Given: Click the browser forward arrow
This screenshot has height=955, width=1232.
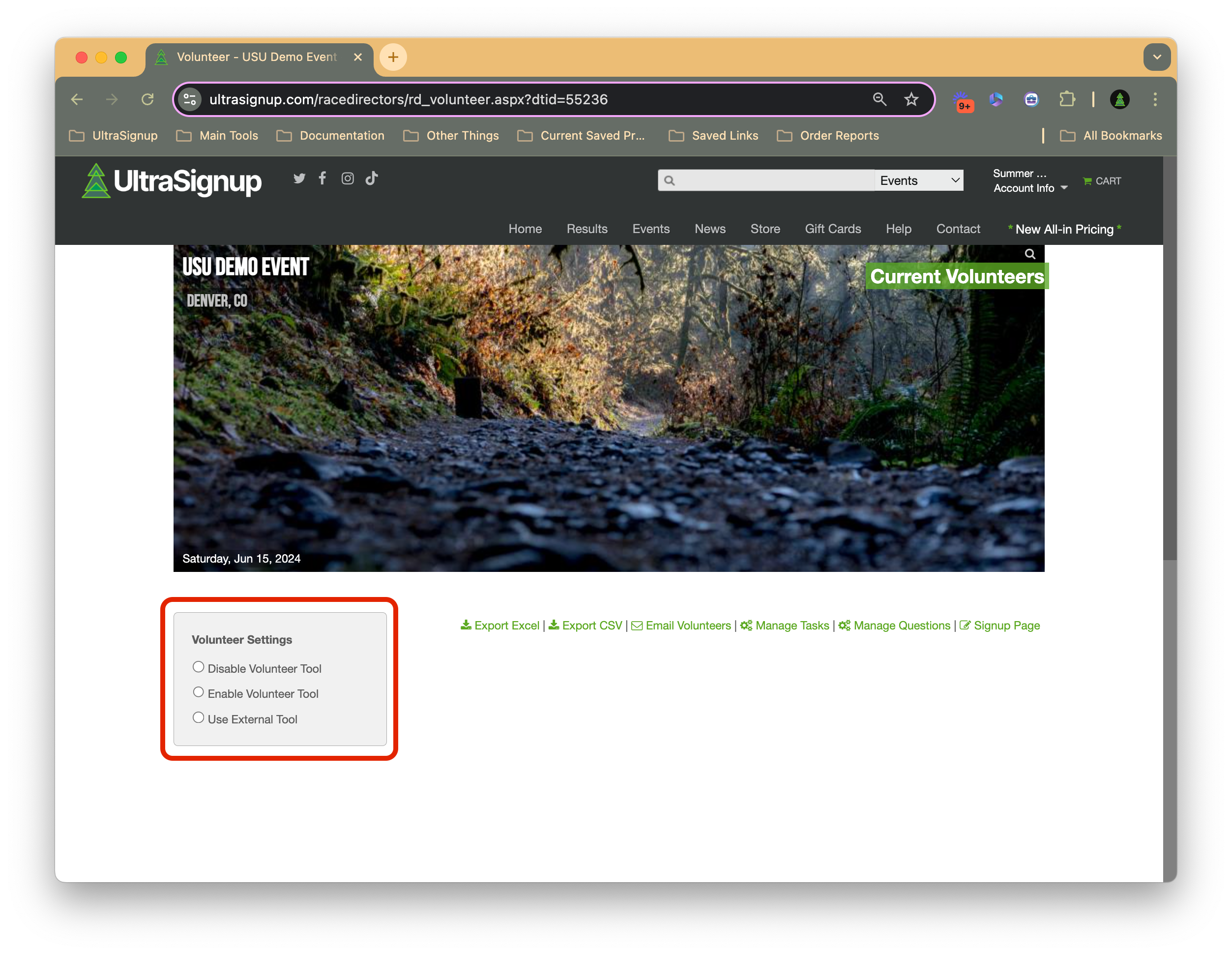Looking at the screenshot, I should [x=112, y=99].
